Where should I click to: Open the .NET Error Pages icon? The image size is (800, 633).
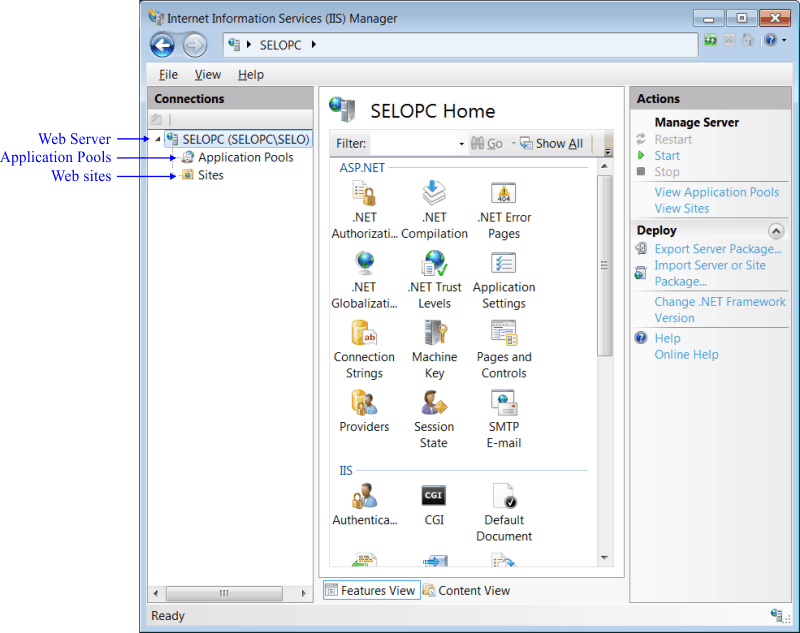(x=504, y=193)
